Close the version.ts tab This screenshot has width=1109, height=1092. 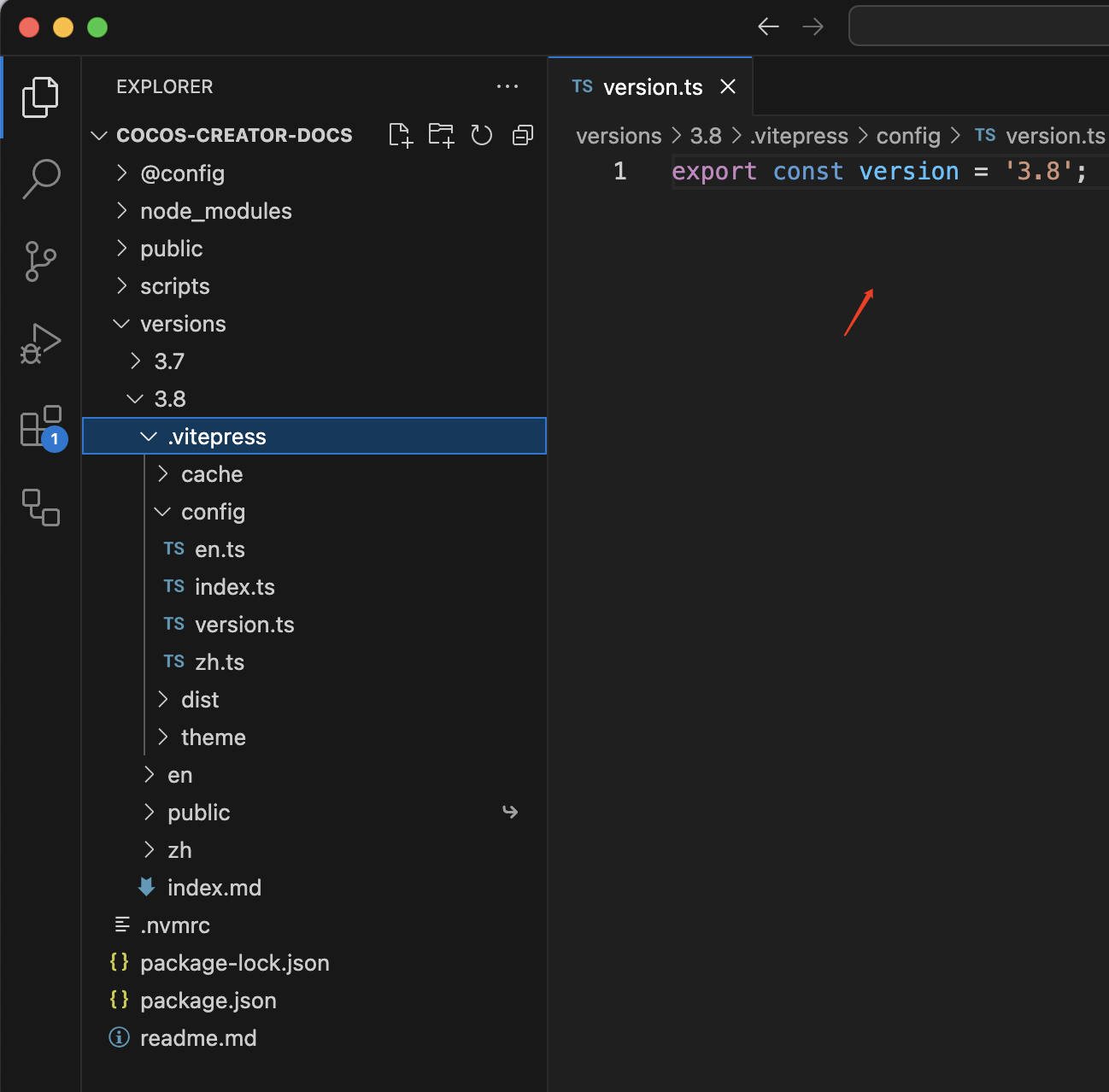coord(728,86)
